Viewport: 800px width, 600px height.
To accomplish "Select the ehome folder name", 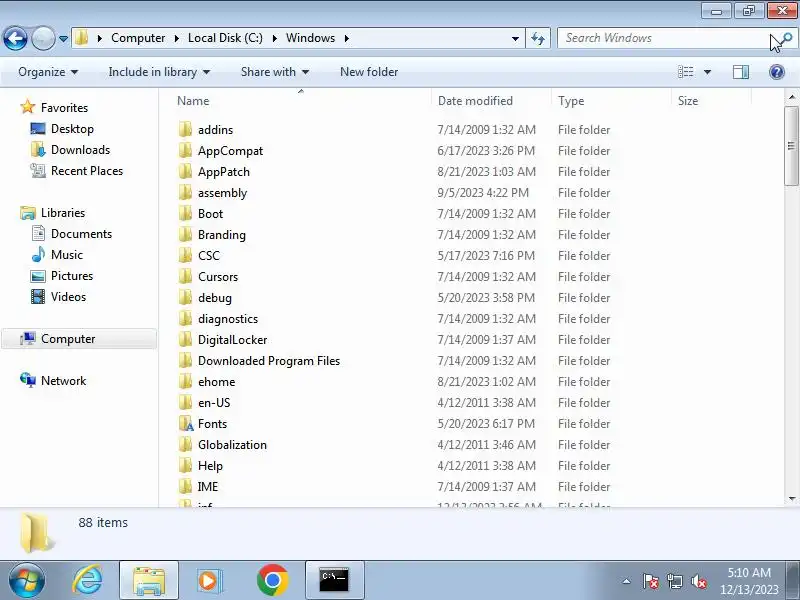I will 216,382.
